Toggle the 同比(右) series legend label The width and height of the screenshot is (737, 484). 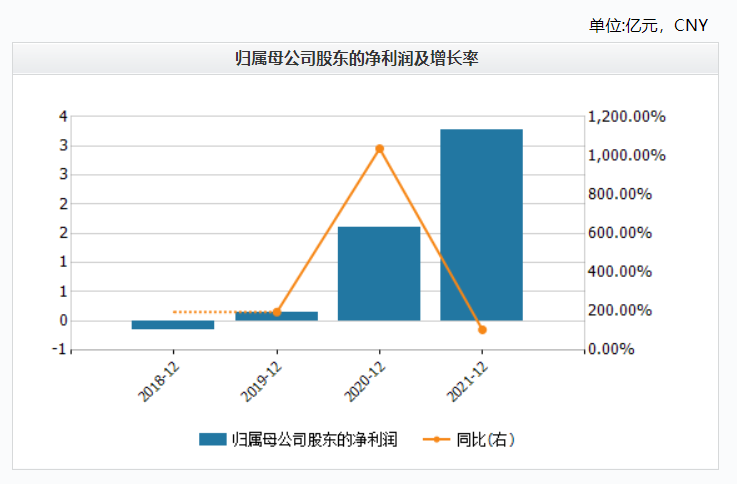(x=486, y=439)
